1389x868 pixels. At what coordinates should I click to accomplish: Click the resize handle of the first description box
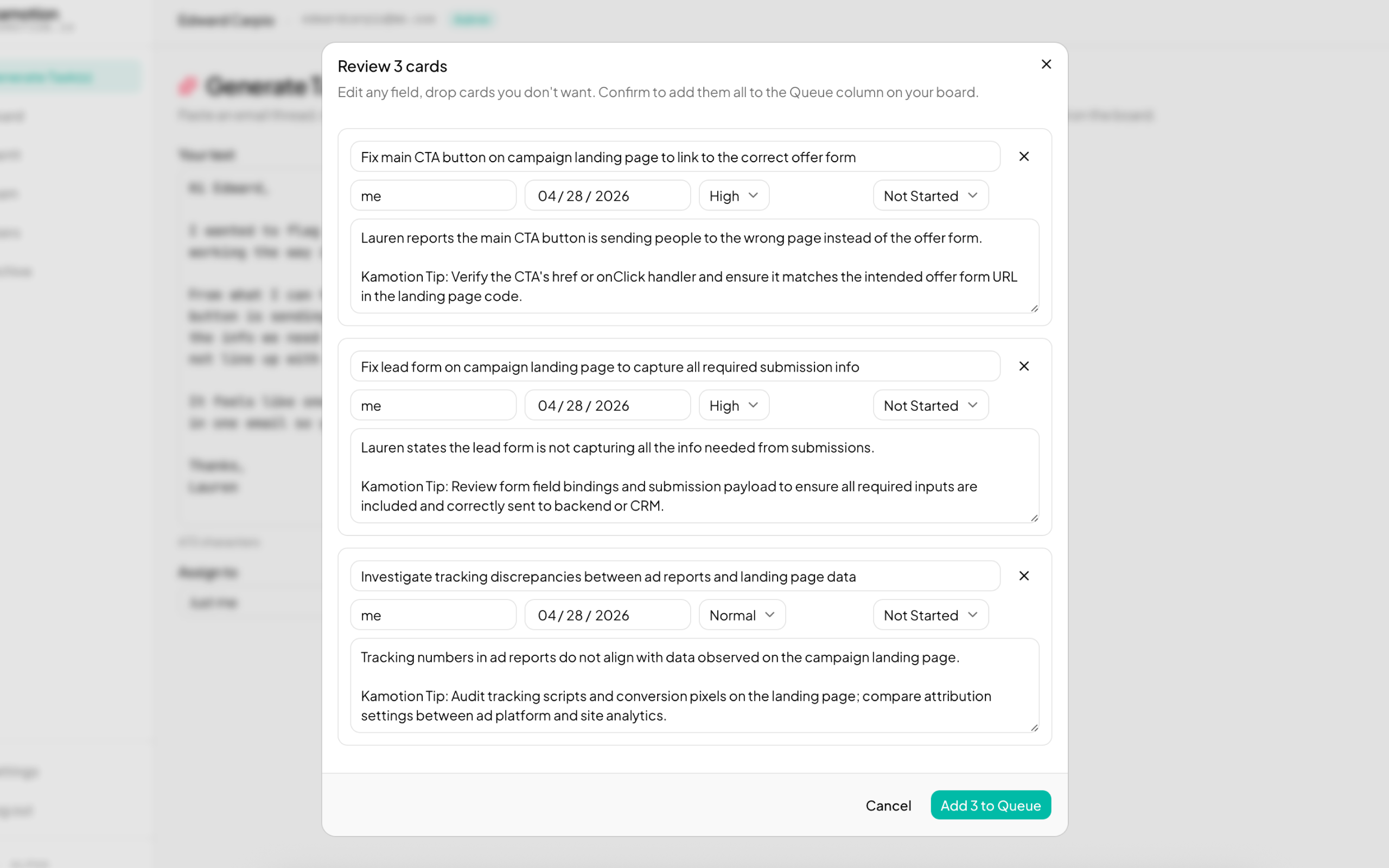(1035, 308)
